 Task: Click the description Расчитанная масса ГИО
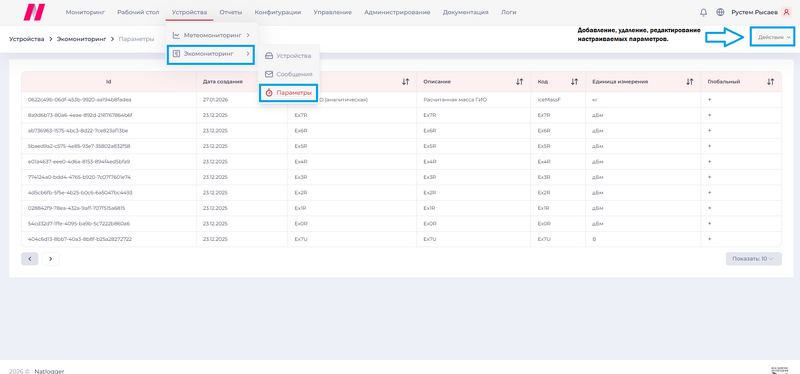point(455,99)
